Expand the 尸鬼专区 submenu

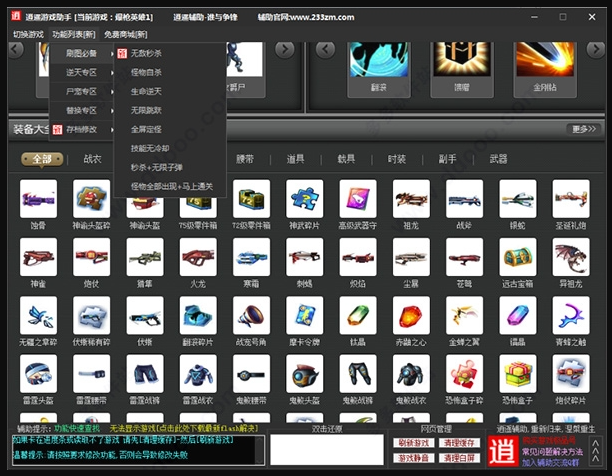point(82,90)
